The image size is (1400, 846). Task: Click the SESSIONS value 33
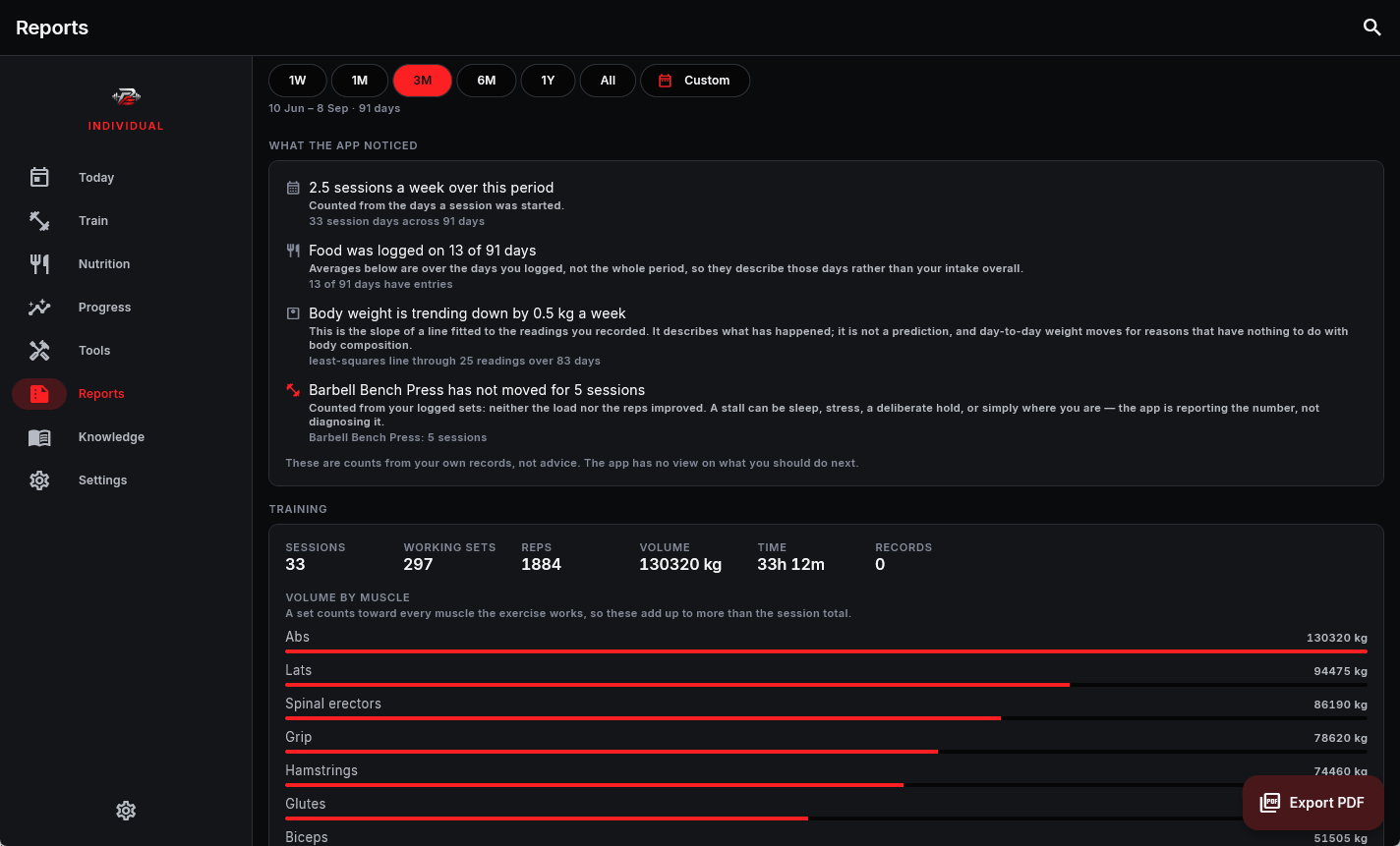(295, 564)
